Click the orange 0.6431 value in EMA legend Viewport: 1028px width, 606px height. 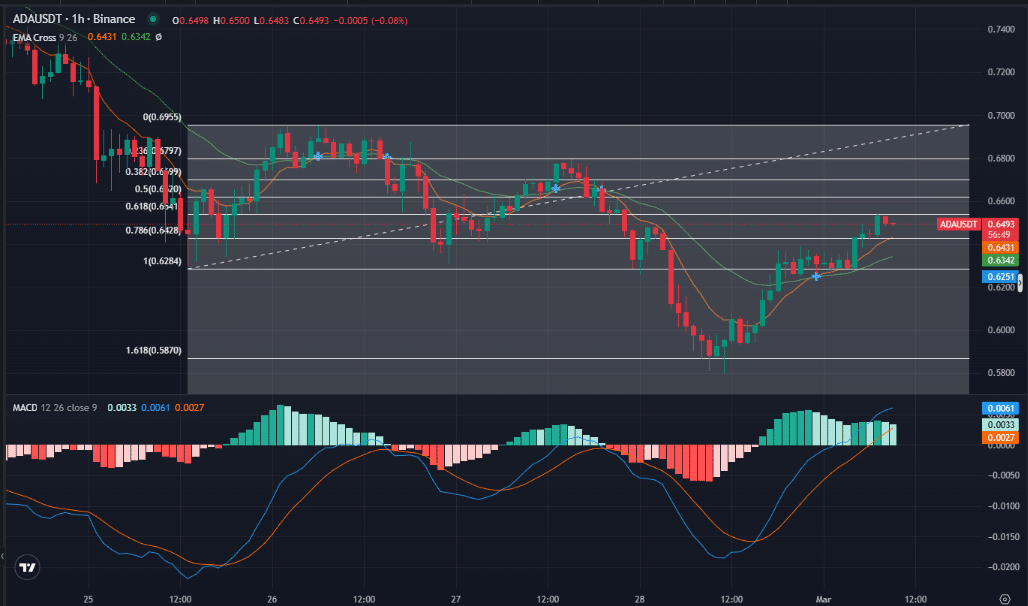tap(102, 37)
